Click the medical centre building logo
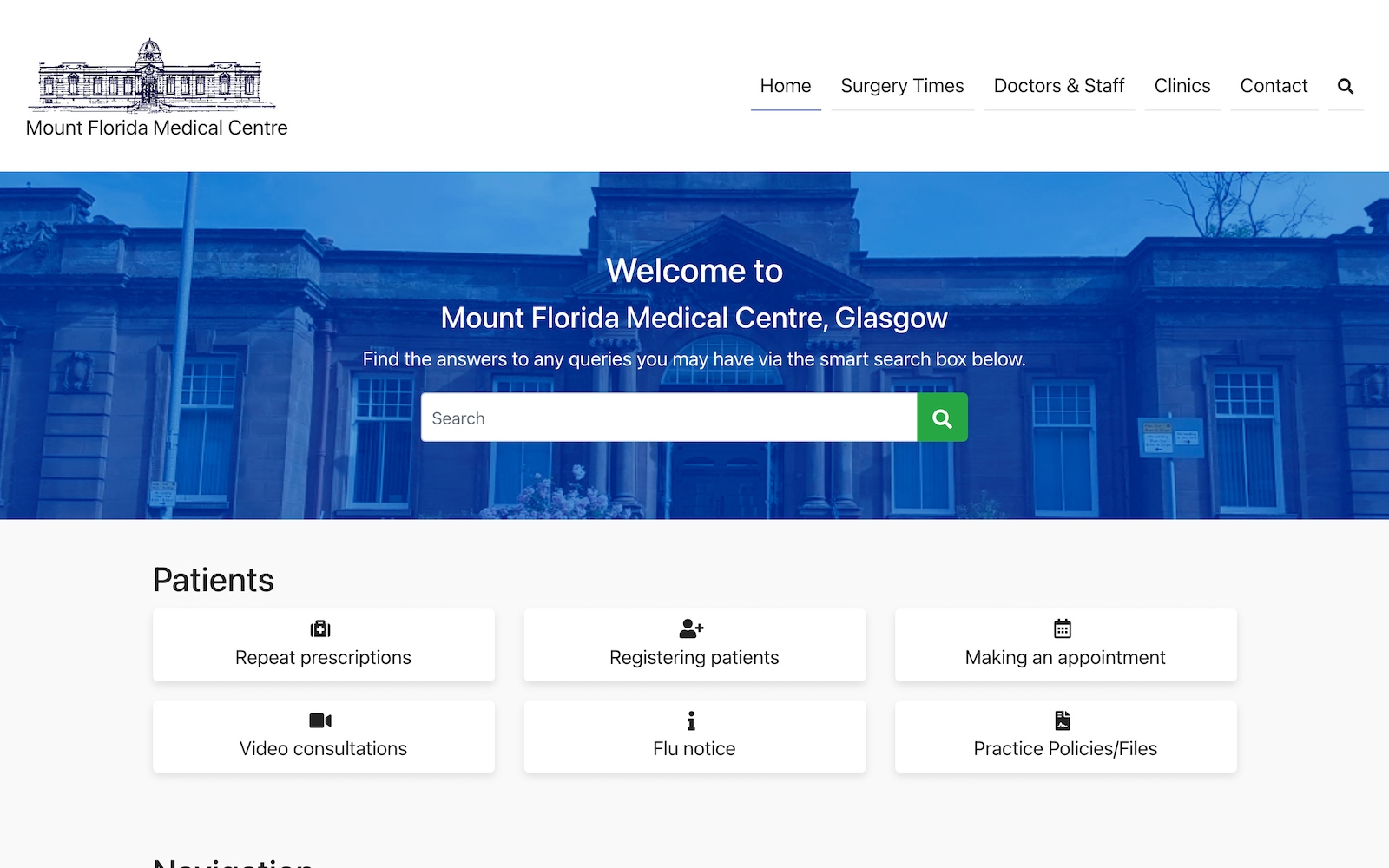The height and width of the screenshot is (868, 1389). click(x=152, y=76)
